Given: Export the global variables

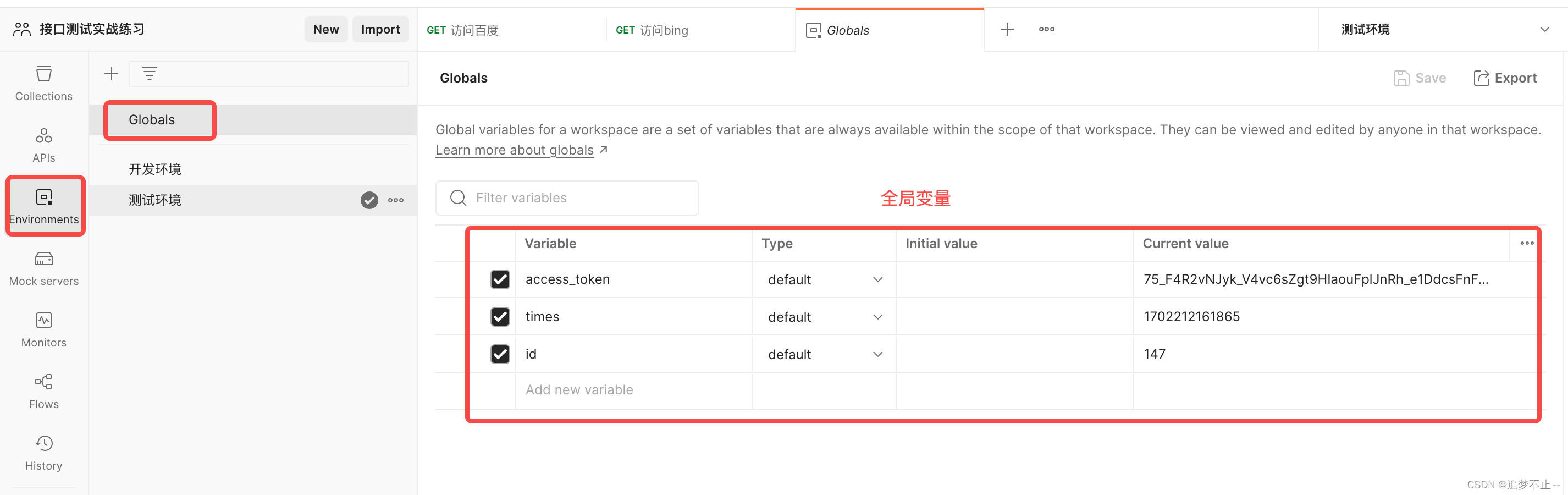Looking at the screenshot, I should click(1505, 78).
